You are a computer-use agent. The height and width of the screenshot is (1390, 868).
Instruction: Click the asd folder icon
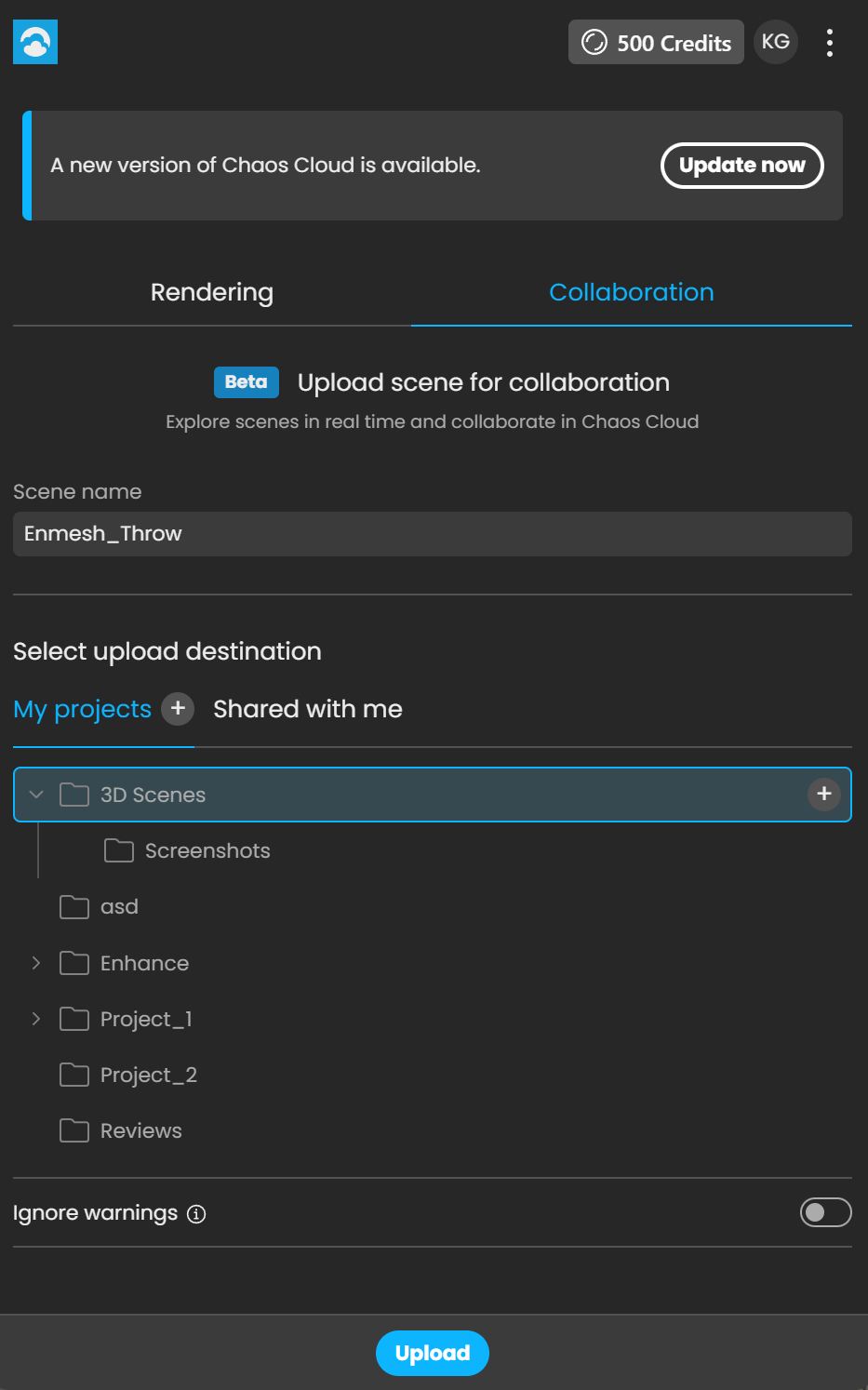point(74,906)
